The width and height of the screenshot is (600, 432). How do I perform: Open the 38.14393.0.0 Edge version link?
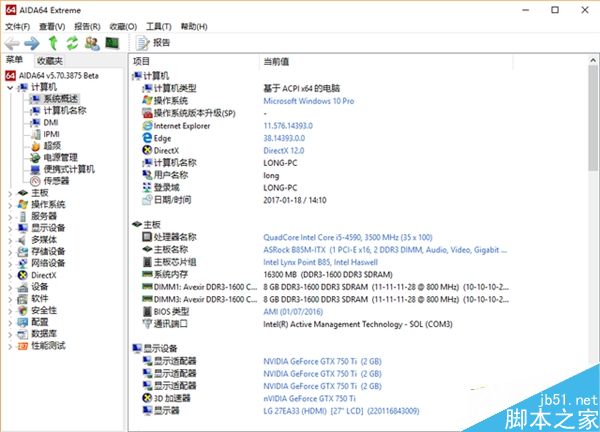click(x=284, y=138)
